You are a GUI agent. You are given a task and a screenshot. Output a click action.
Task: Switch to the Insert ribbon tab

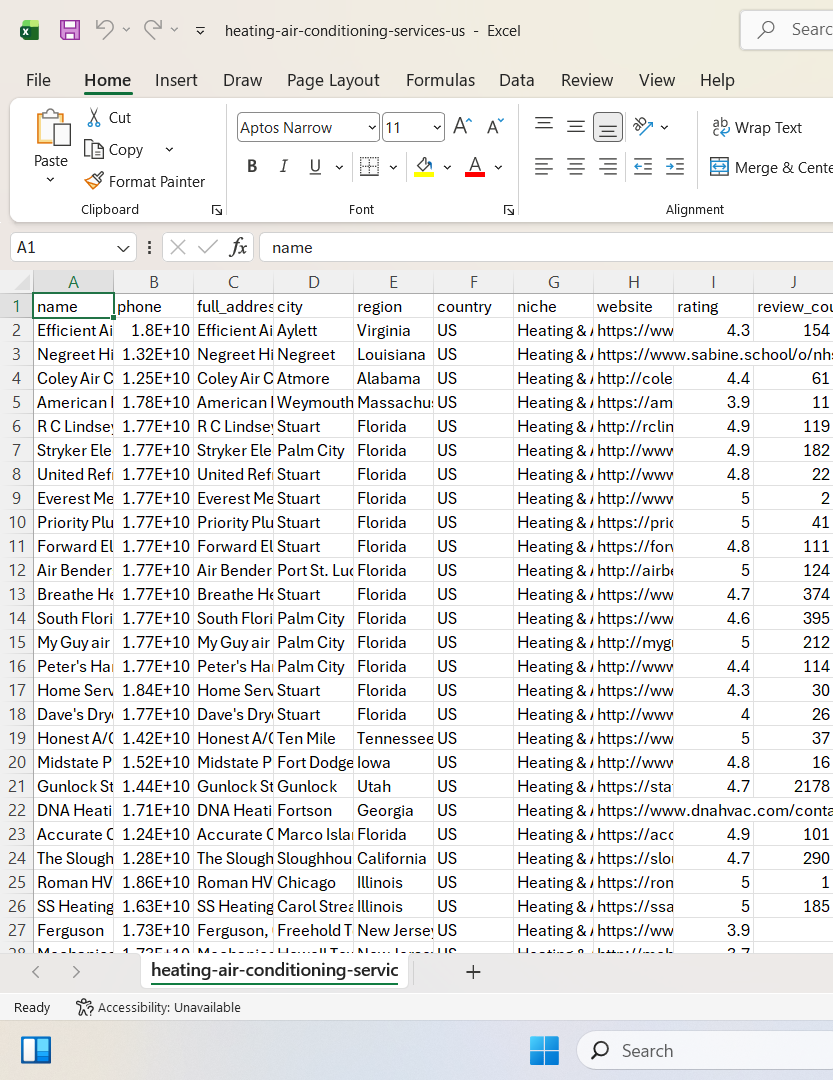tap(176, 81)
